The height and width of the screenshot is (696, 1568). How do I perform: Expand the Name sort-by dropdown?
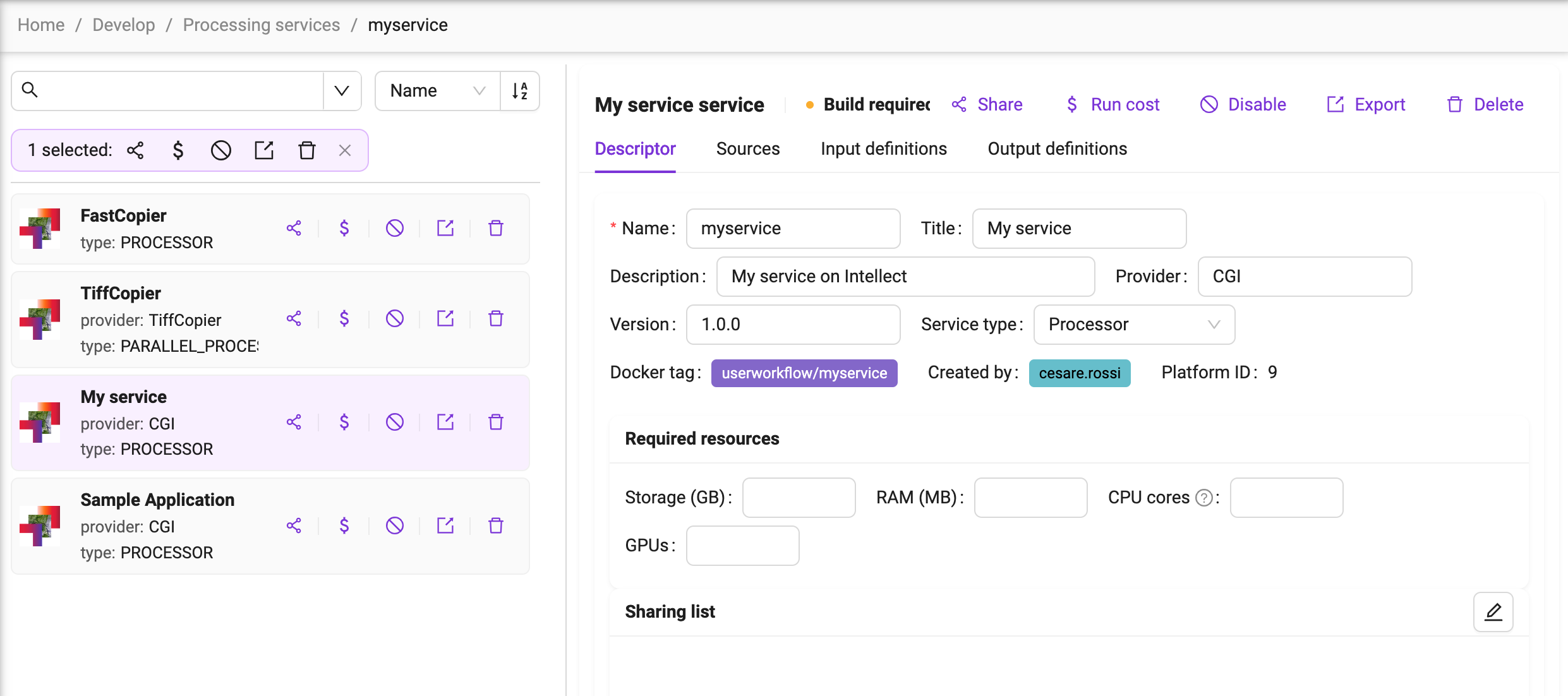[x=438, y=91]
